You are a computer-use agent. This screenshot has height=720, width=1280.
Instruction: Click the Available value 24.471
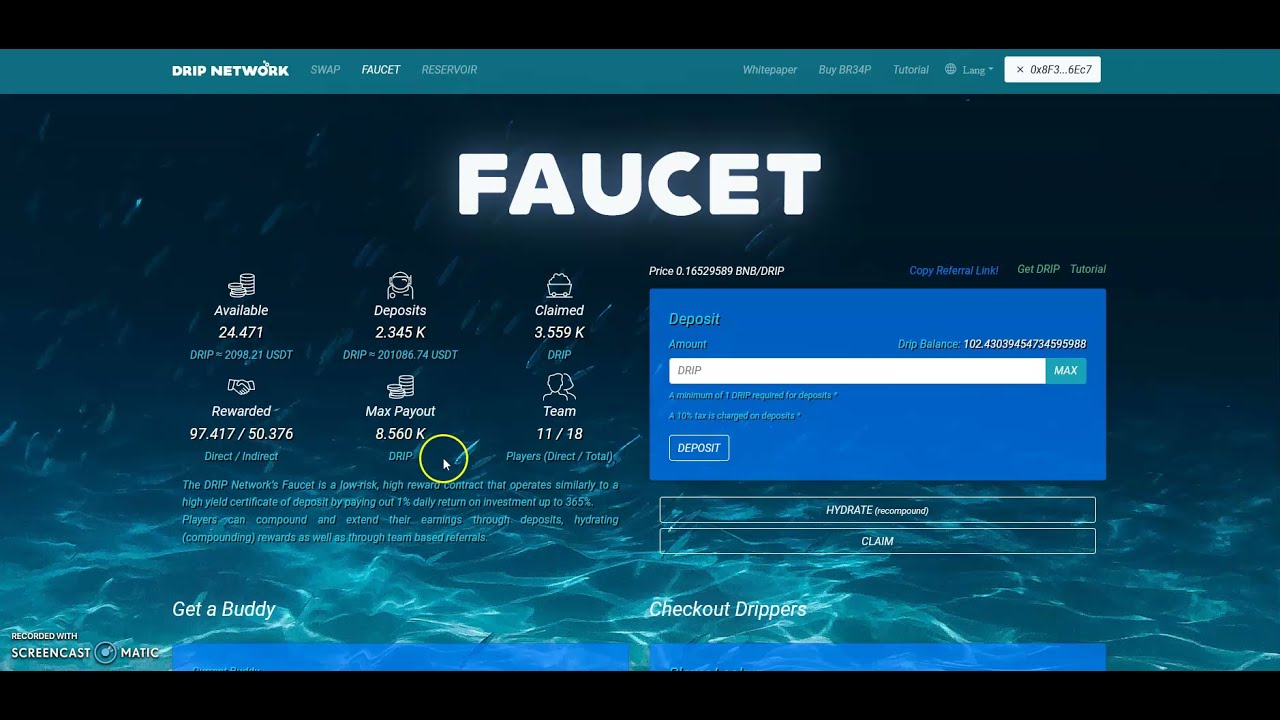tap(241, 332)
